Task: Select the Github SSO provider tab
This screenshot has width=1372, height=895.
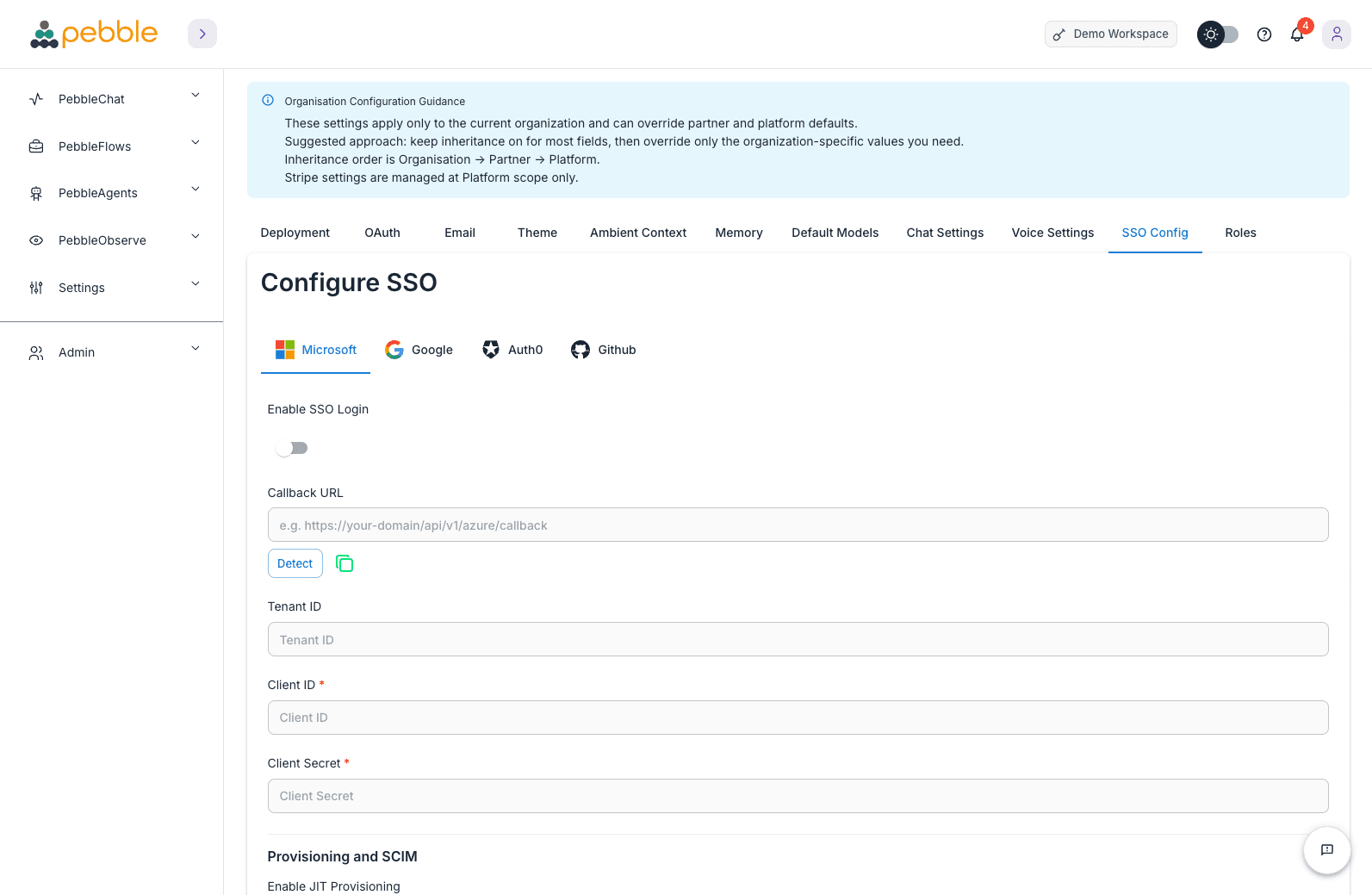Action: 604,350
